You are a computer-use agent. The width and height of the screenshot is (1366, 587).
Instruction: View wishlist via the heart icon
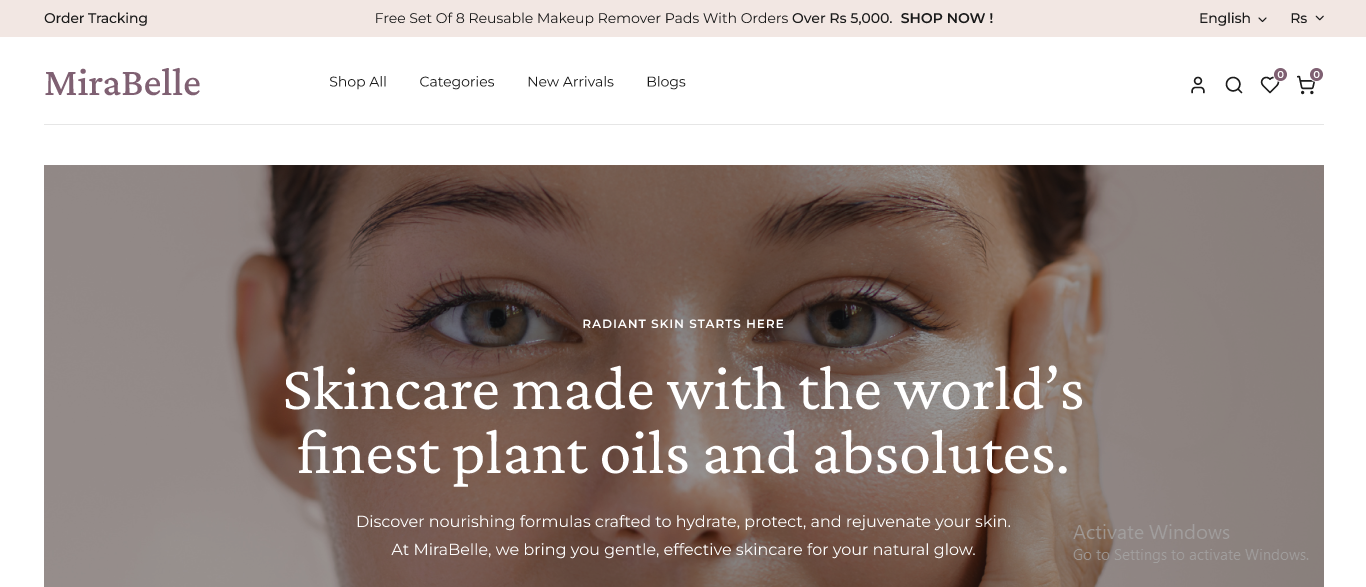[1269, 86]
